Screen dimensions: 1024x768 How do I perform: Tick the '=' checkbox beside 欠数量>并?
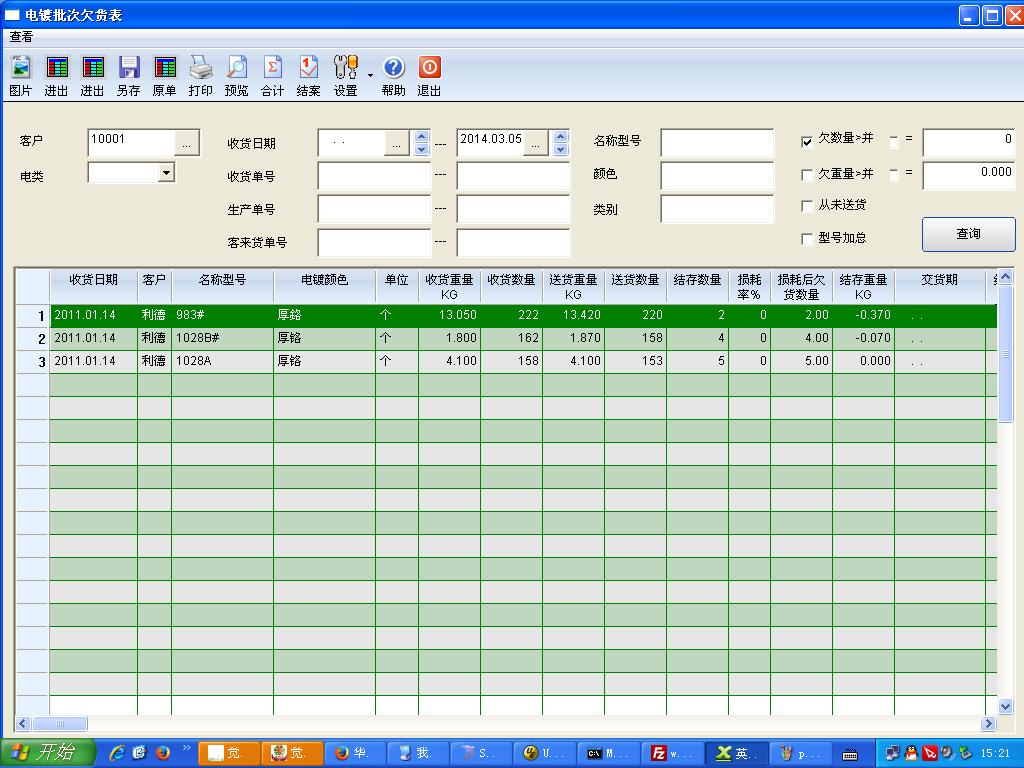coord(894,140)
